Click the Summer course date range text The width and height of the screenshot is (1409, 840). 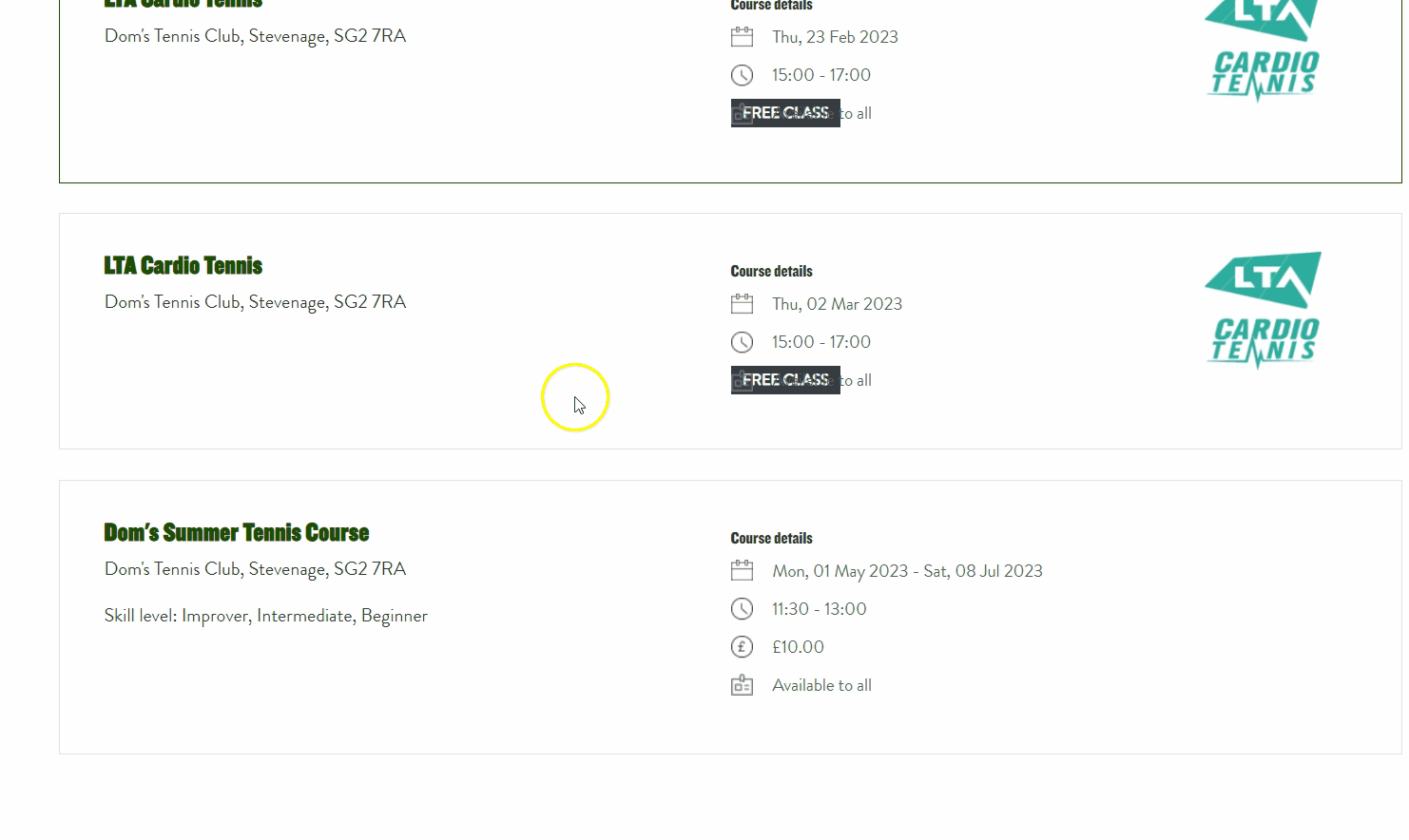coord(907,571)
